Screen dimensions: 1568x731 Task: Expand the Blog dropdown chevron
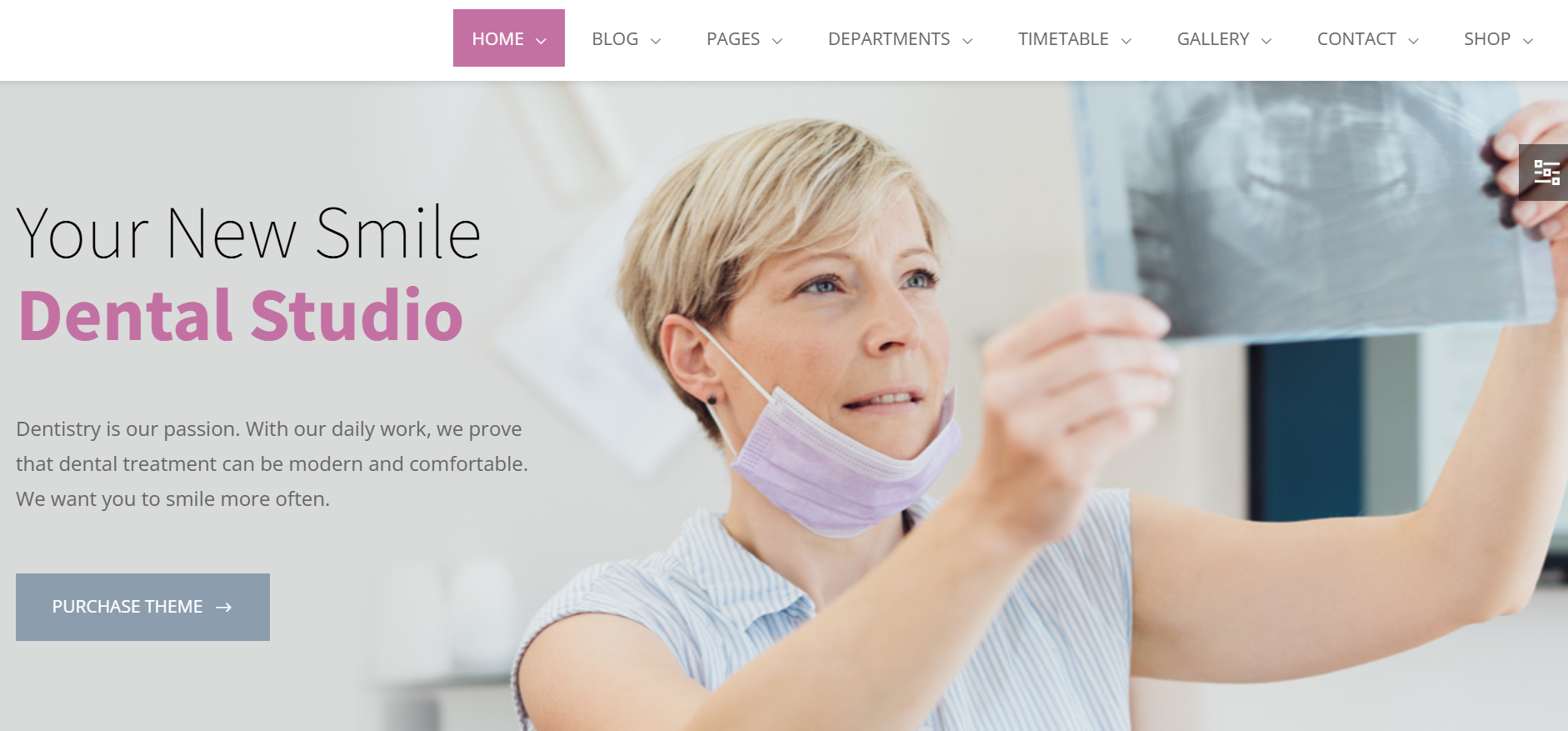pos(656,40)
